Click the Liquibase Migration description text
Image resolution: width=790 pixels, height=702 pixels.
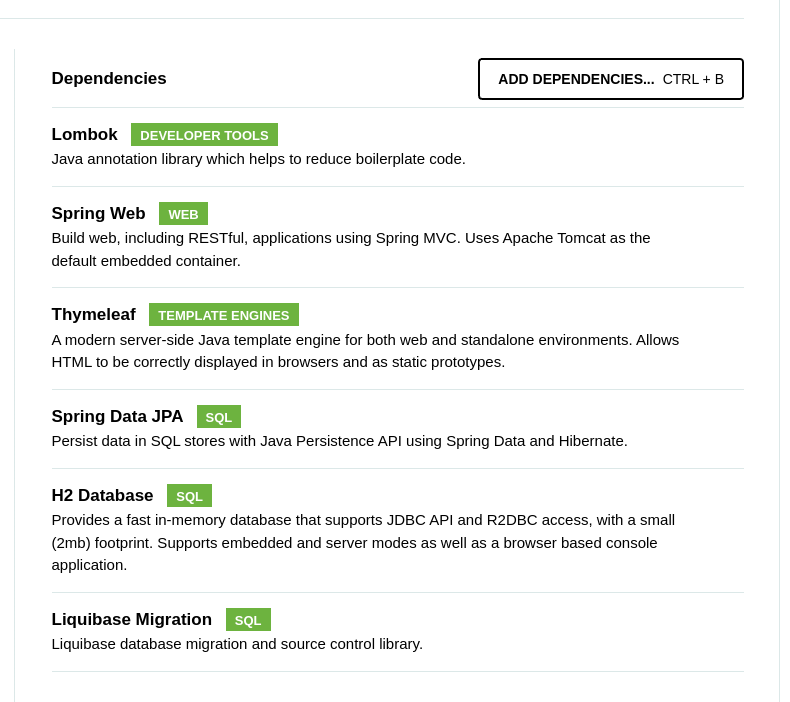pyautogui.click(x=237, y=644)
